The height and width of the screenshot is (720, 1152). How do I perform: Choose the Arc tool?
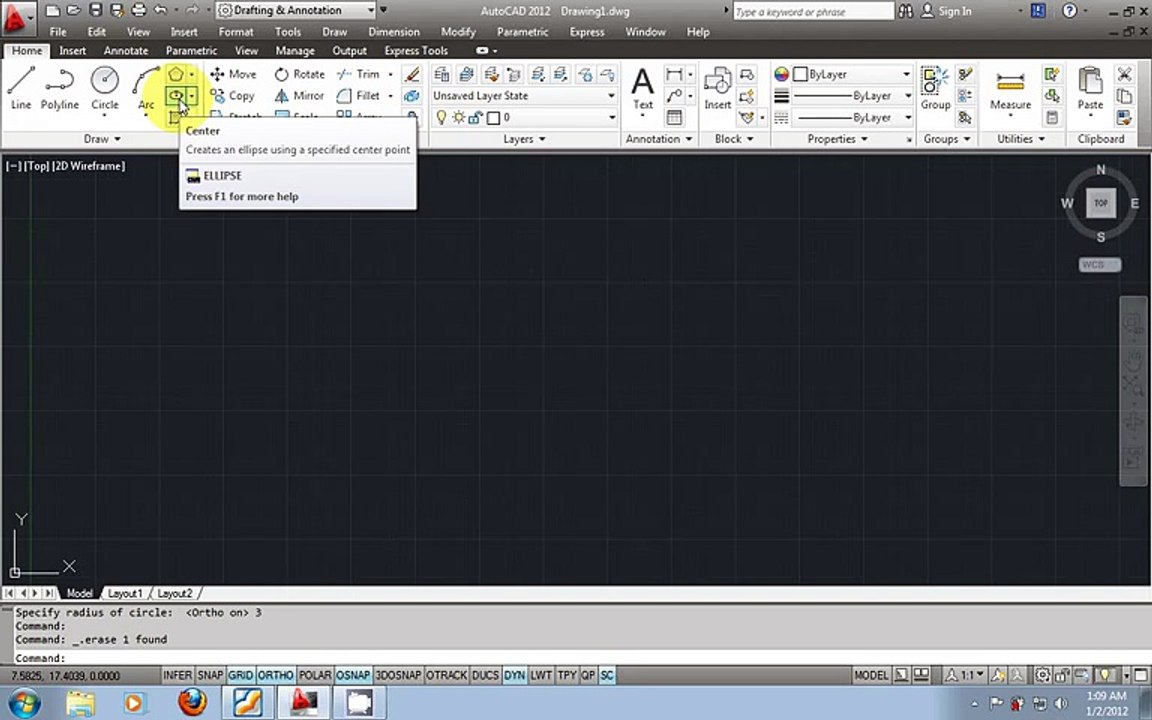[x=145, y=88]
